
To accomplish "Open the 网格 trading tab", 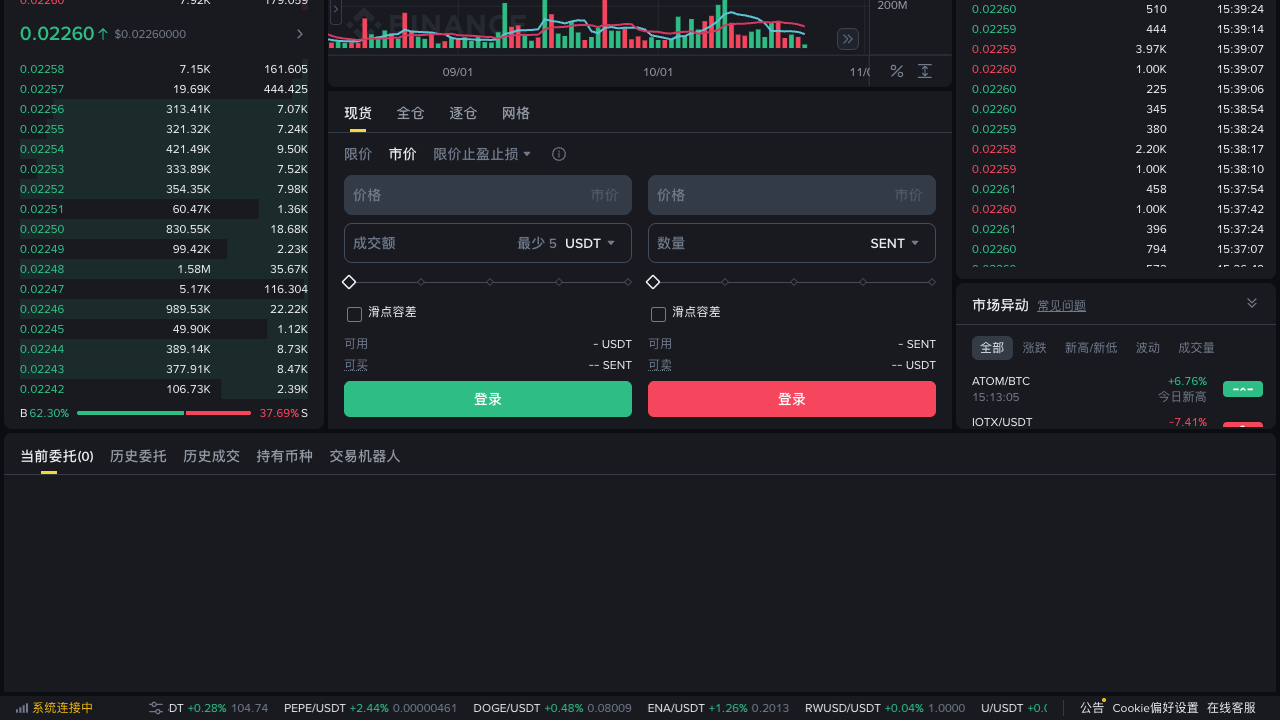I will tap(516, 114).
